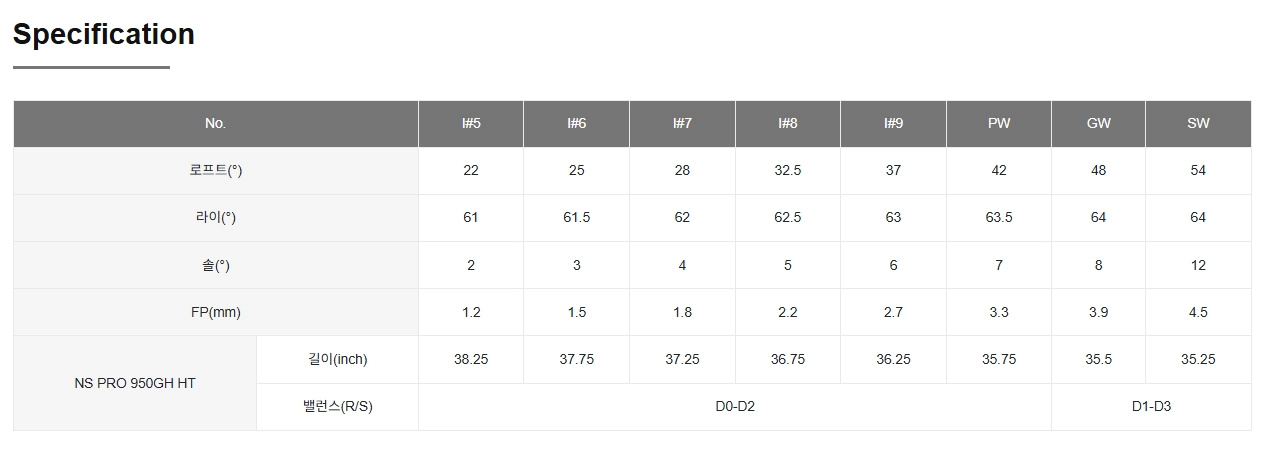This screenshot has width=1261, height=453.
Task: Select the 63.5 lie value
Action: [x=999, y=218]
